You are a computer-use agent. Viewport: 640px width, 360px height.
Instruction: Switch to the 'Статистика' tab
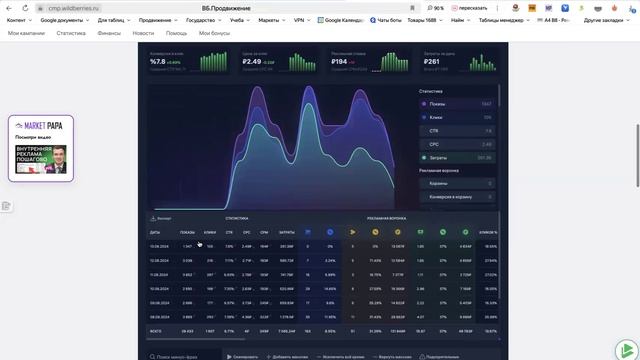click(71, 33)
